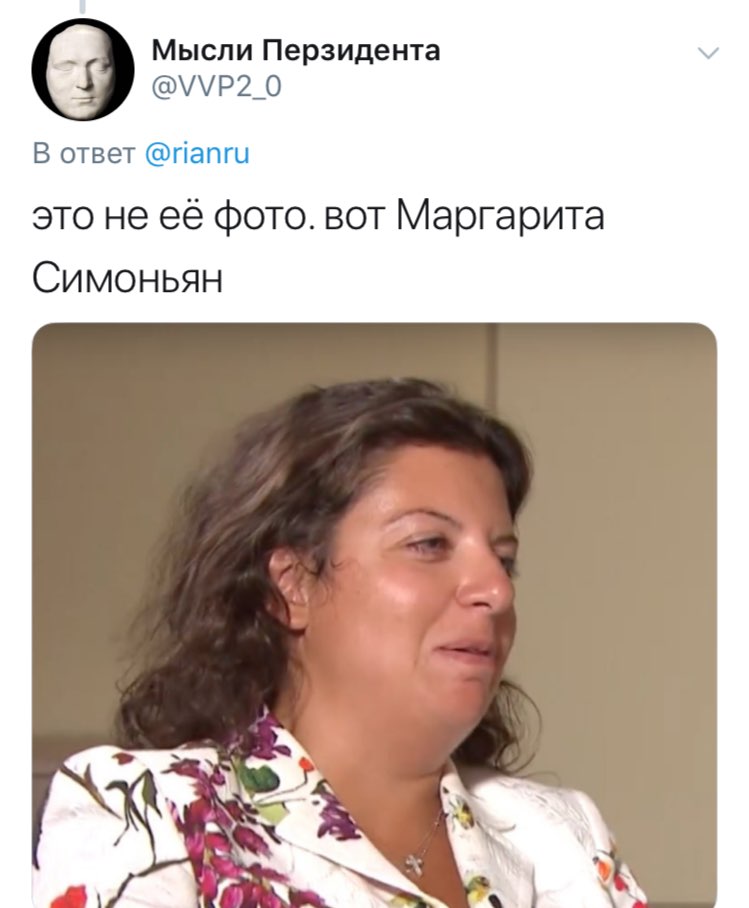The height and width of the screenshot is (908, 749).
Task: Open the Мысли Перзидента profile name
Action: [x=295, y=50]
